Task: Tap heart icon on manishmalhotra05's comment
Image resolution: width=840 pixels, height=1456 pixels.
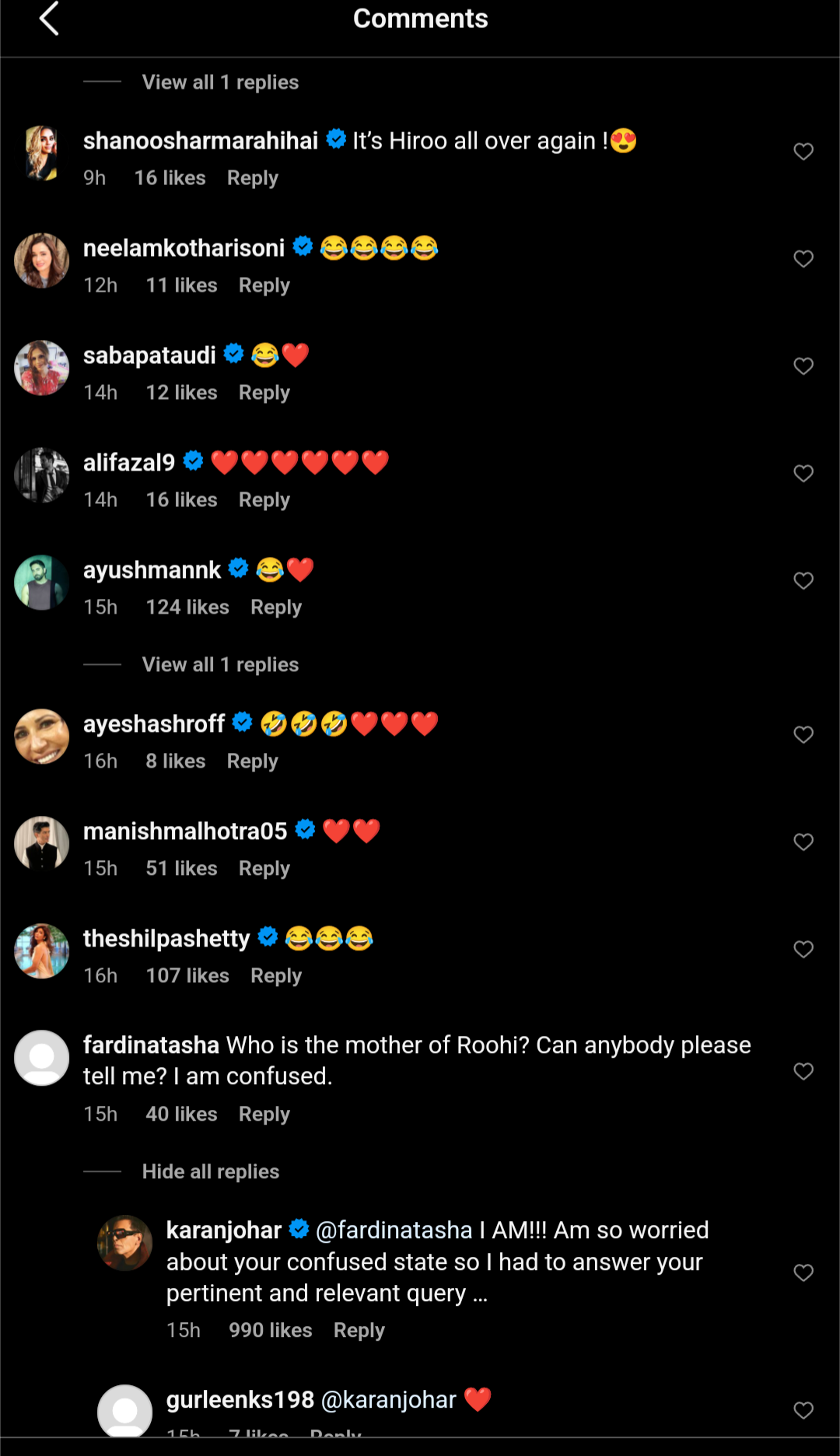Action: (803, 842)
